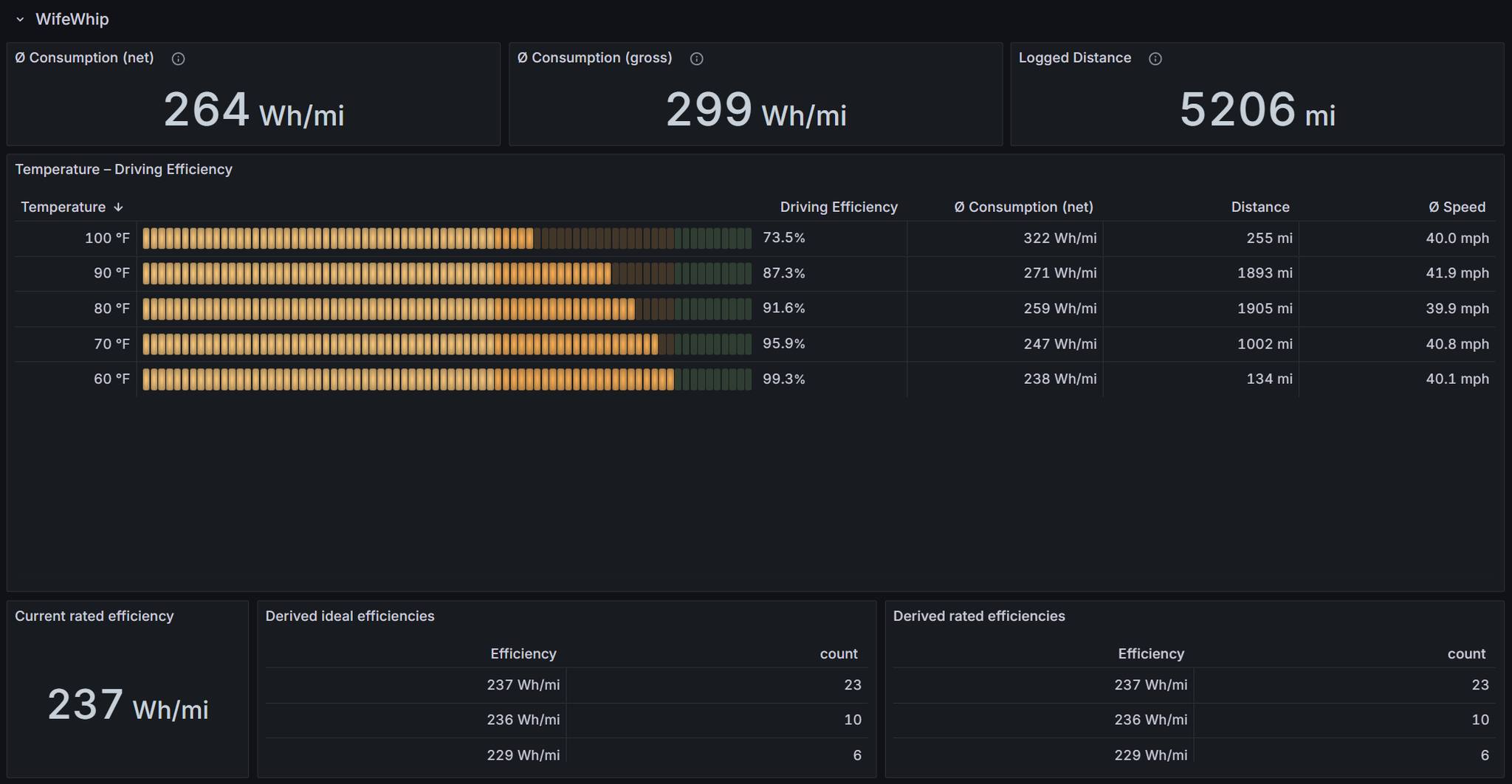
Task: Sort table by Distance column header
Action: pyautogui.click(x=1260, y=207)
